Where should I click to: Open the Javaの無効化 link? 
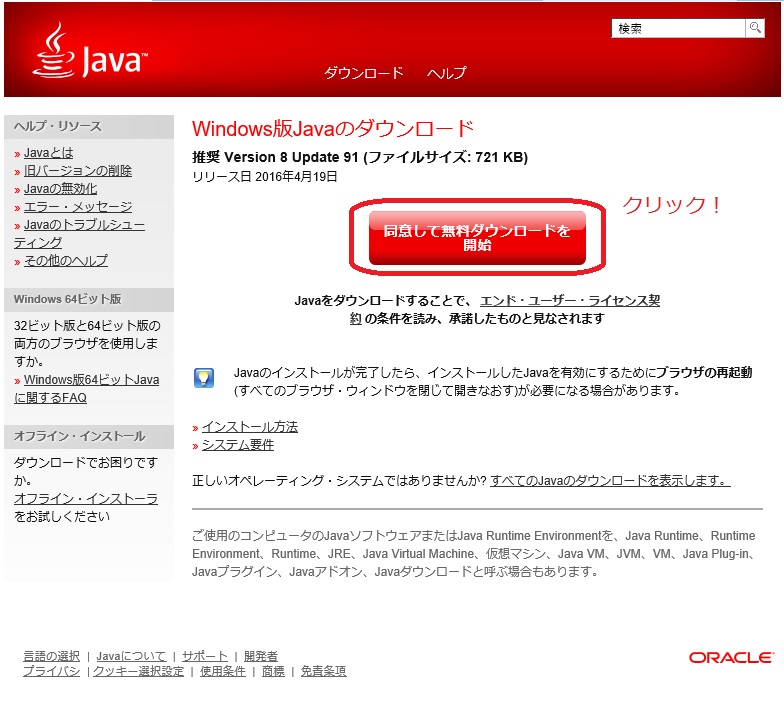click(60, 188)
